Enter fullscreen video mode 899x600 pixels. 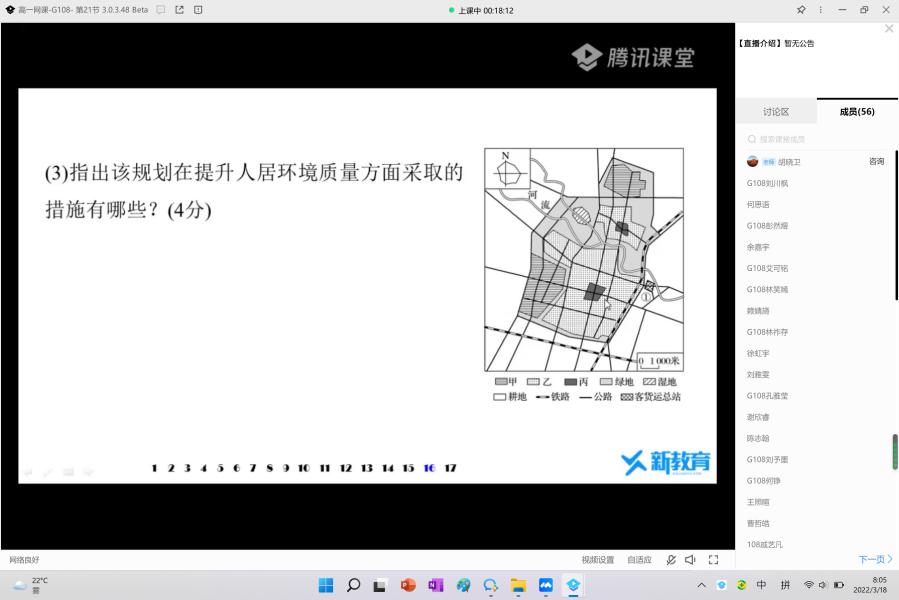click(x=713, y=560)
